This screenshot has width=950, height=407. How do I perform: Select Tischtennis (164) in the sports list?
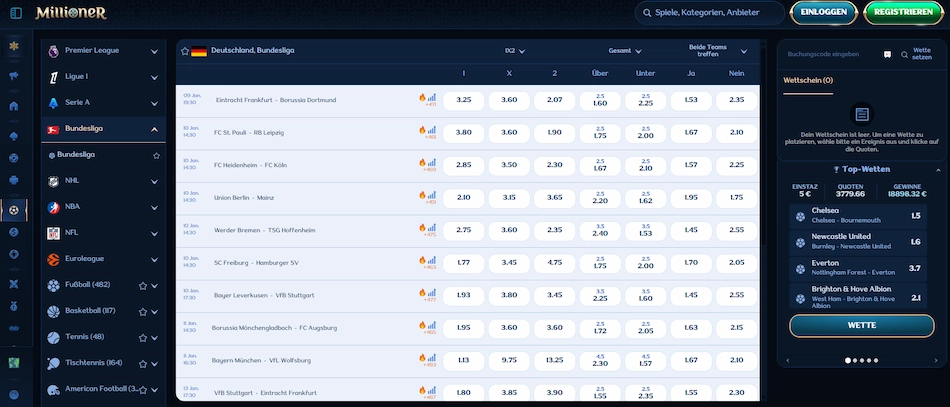(93, 363)
